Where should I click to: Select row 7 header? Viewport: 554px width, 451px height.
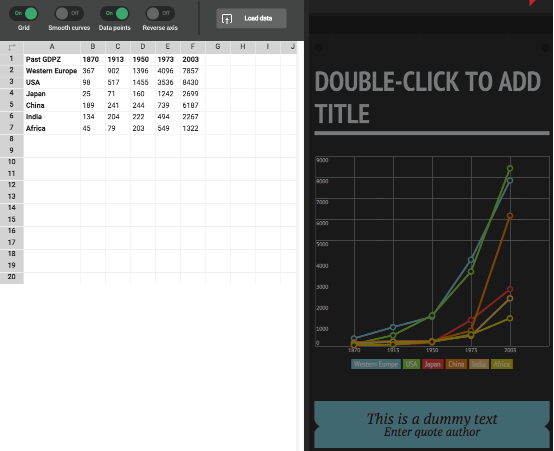12,128
